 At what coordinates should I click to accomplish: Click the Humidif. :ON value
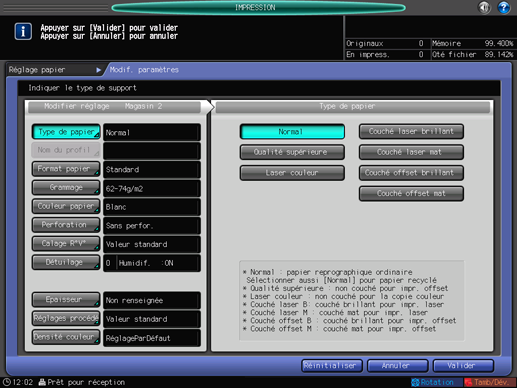[159, 263]
